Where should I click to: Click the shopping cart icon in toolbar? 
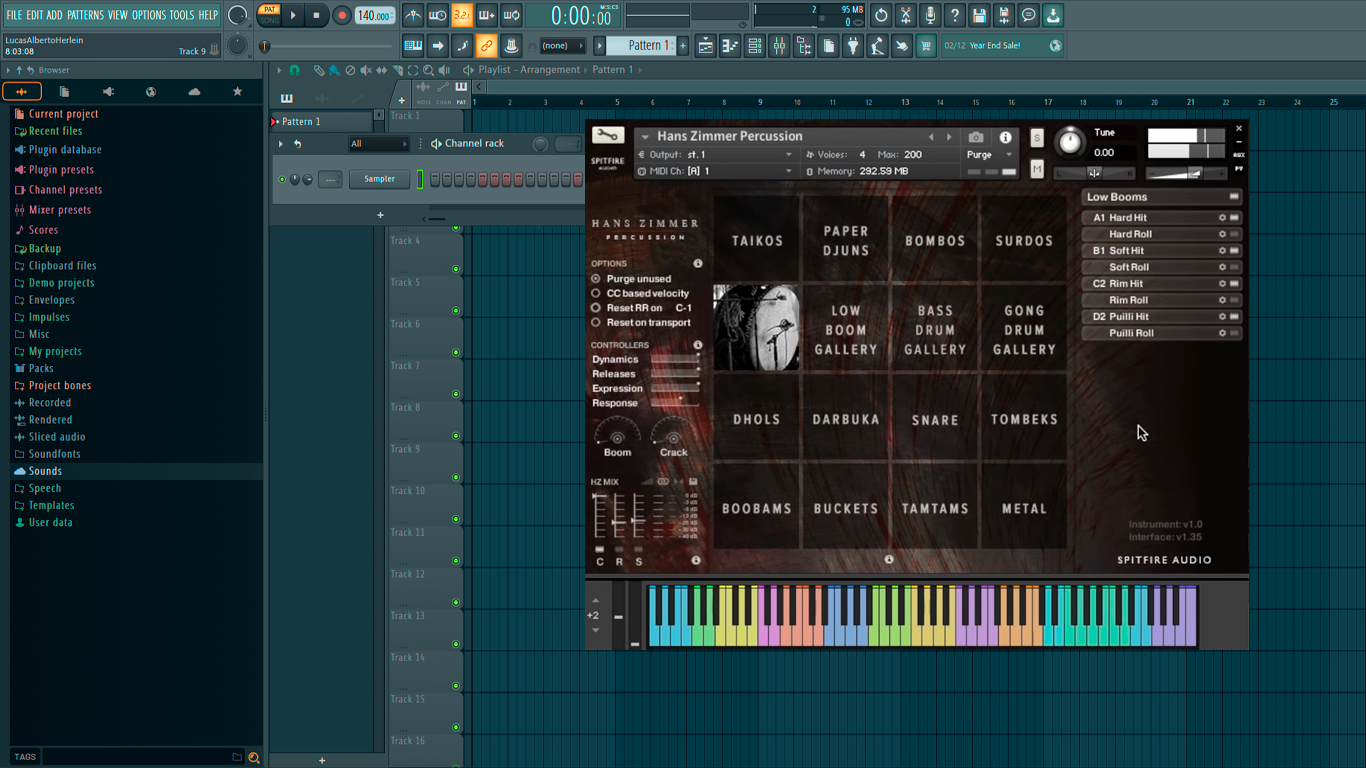[x=926, y=45]
